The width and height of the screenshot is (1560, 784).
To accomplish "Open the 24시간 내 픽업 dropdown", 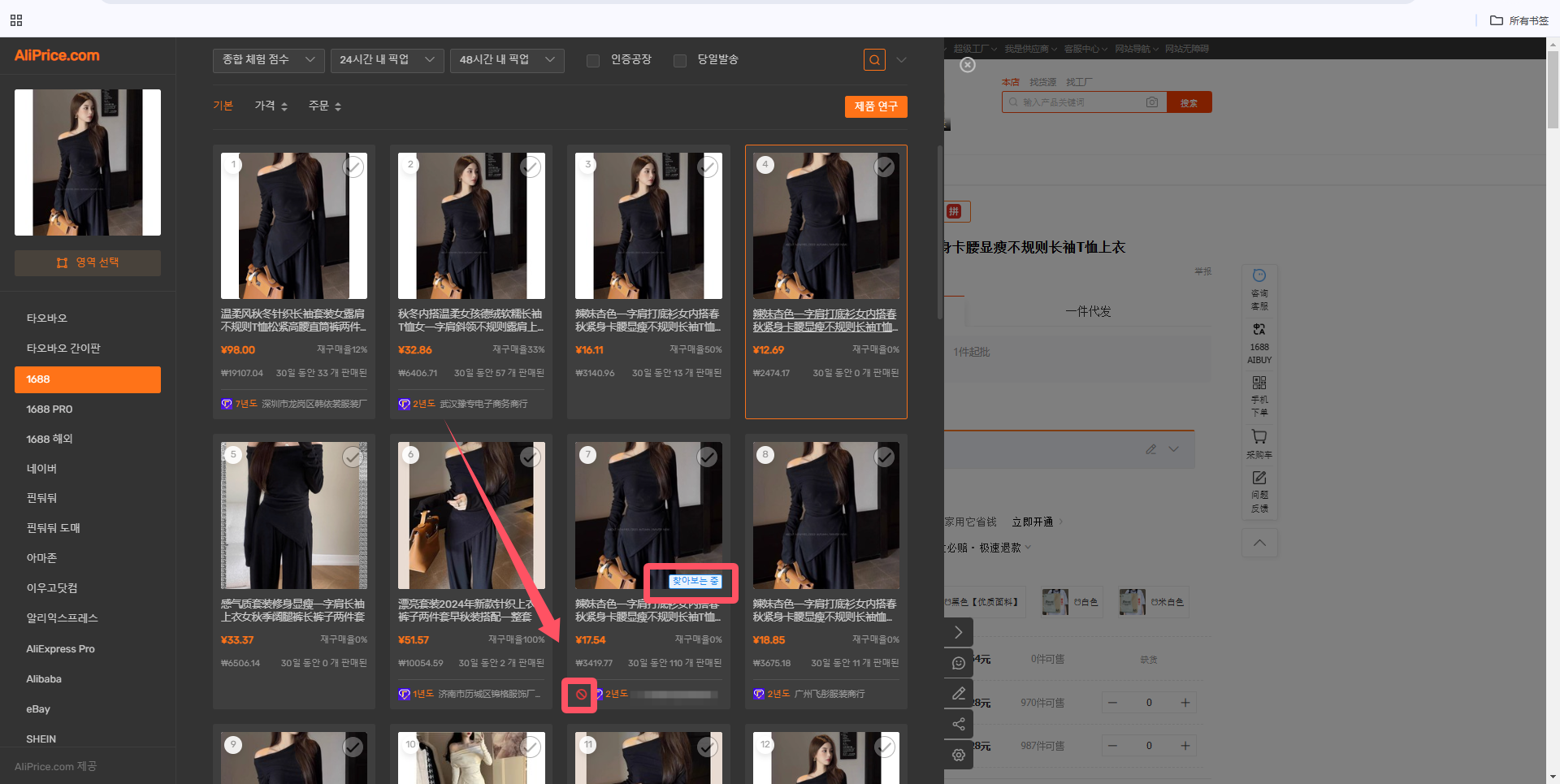I will pyautogui.click(x=388, y=60).
